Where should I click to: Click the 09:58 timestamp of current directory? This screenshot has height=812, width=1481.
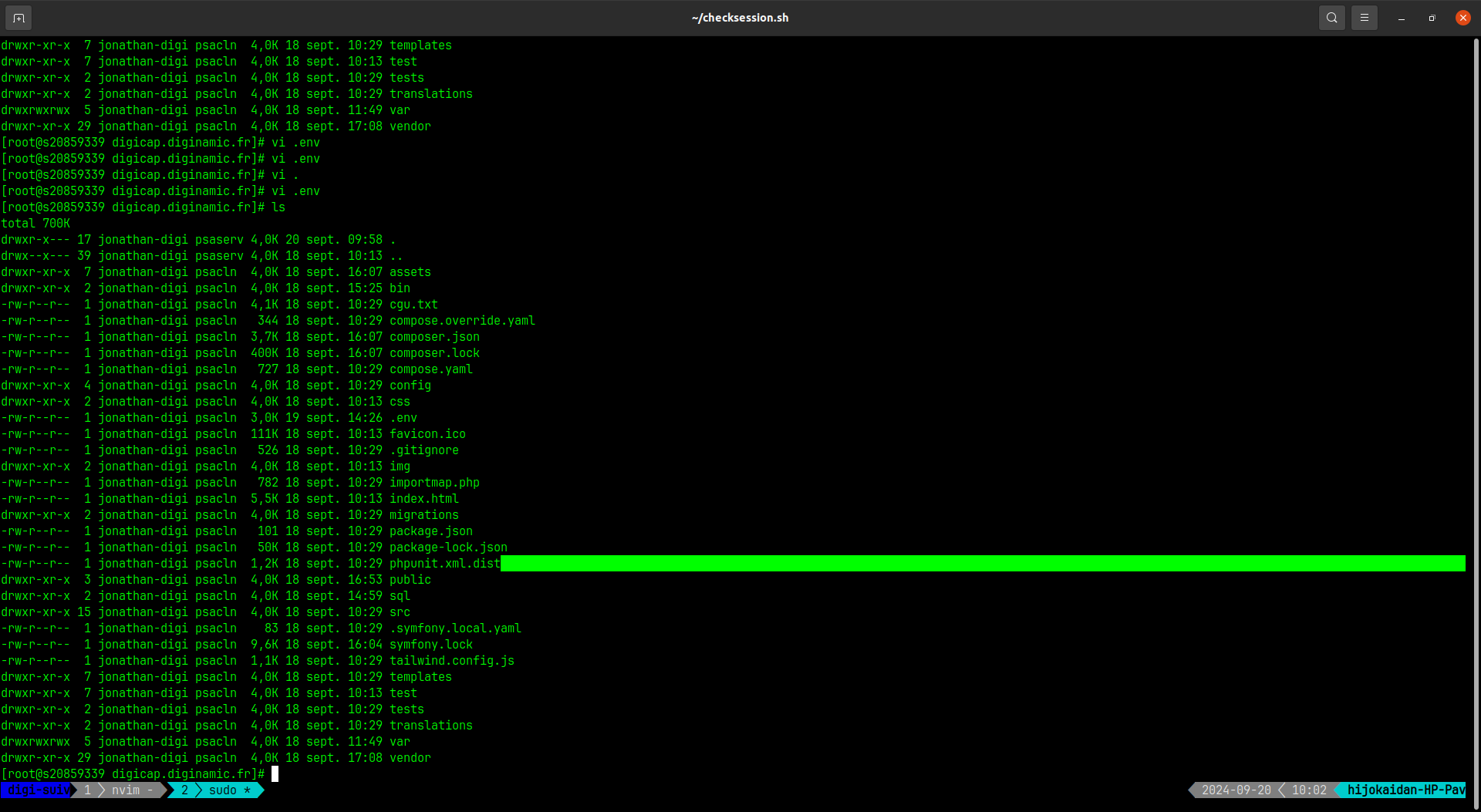coord(365,240)
